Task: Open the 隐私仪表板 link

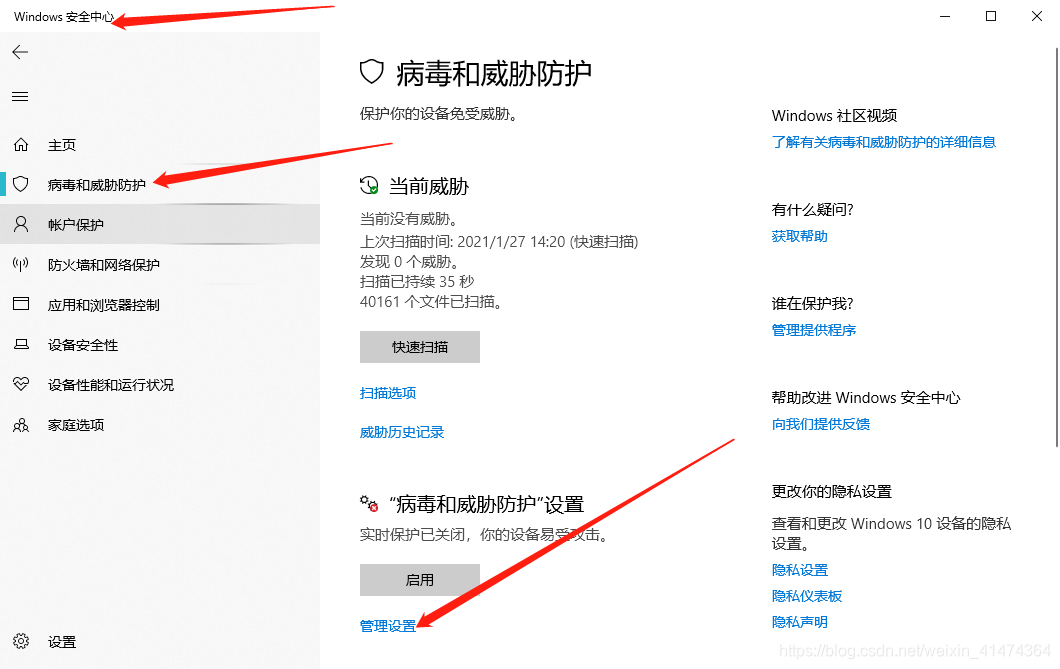Action: (x=807, y=595)
